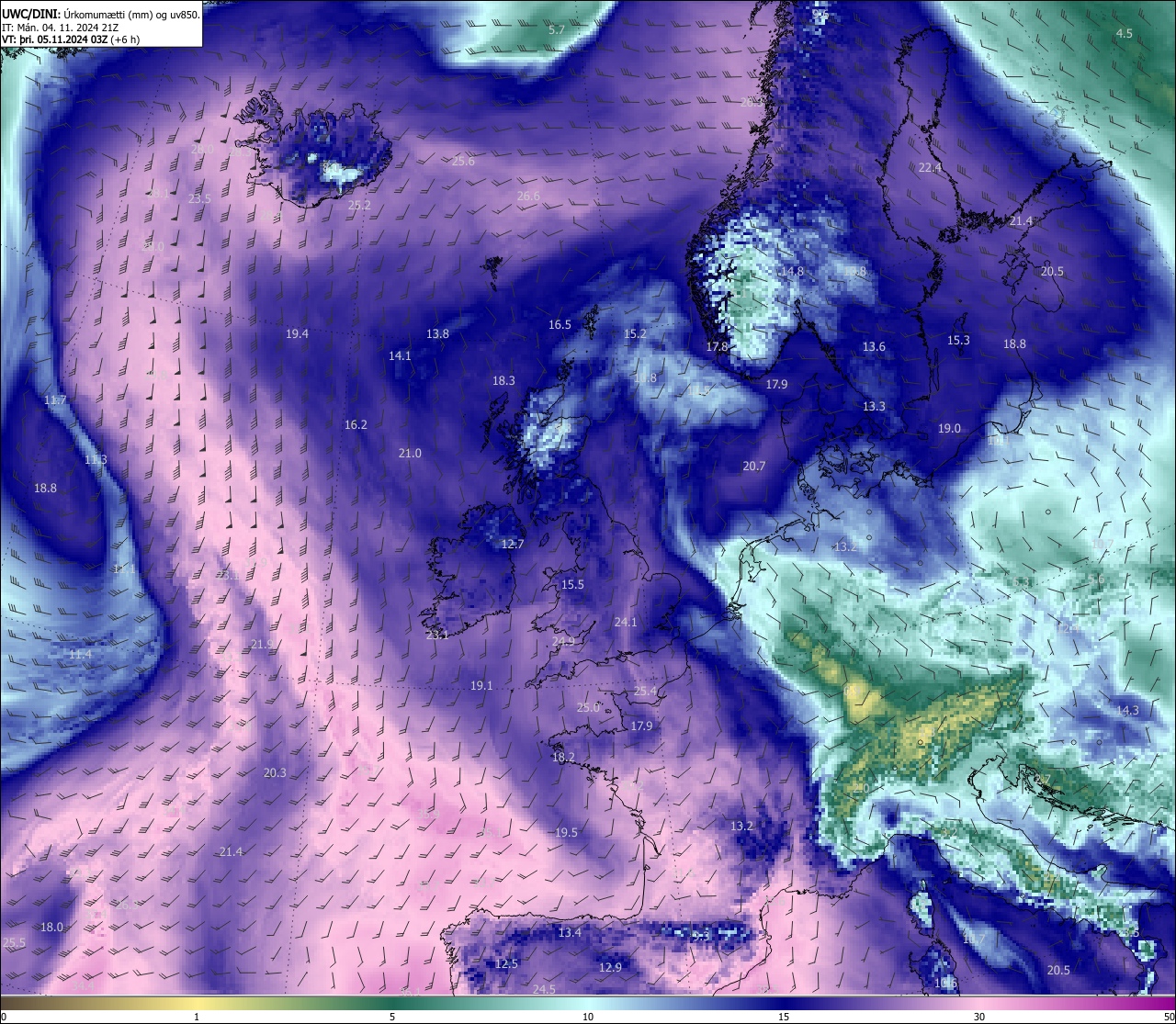Select the 21.9 map value

pos(261,645)
